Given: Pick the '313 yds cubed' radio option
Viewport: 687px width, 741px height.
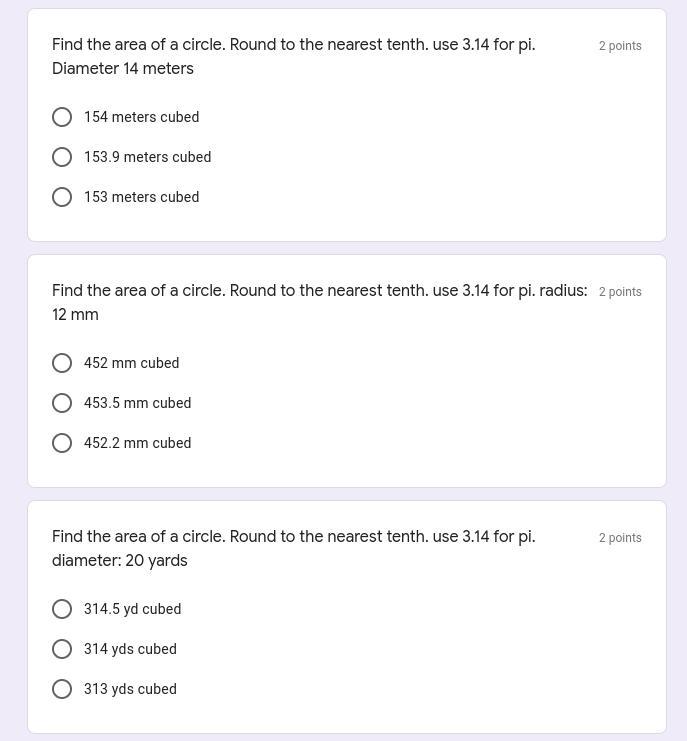Looking at the screenshot, I should pos(62,689).
